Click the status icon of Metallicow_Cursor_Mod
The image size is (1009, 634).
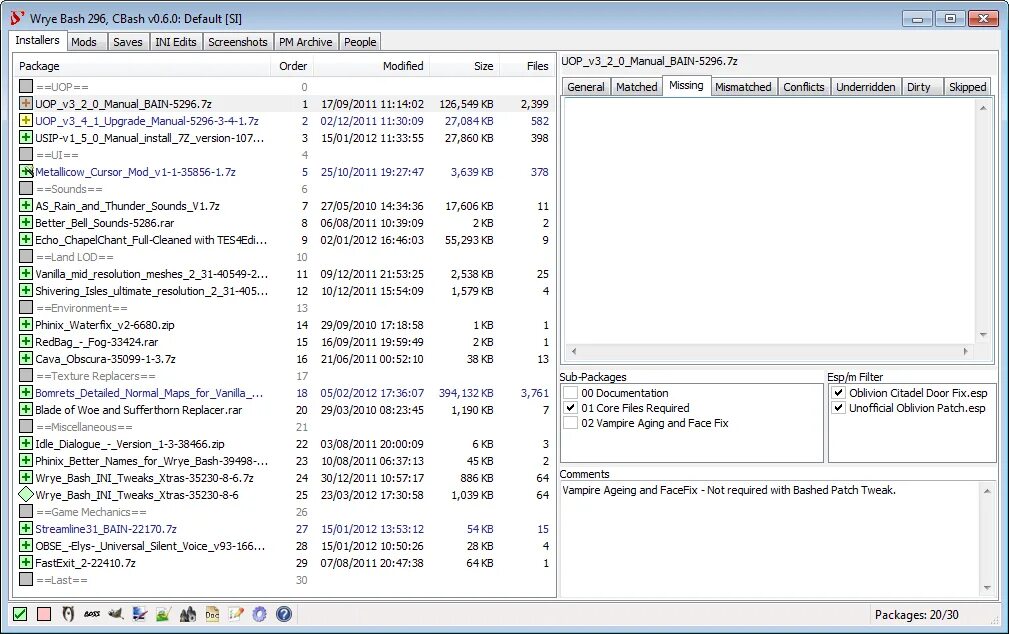pos(26,171)
